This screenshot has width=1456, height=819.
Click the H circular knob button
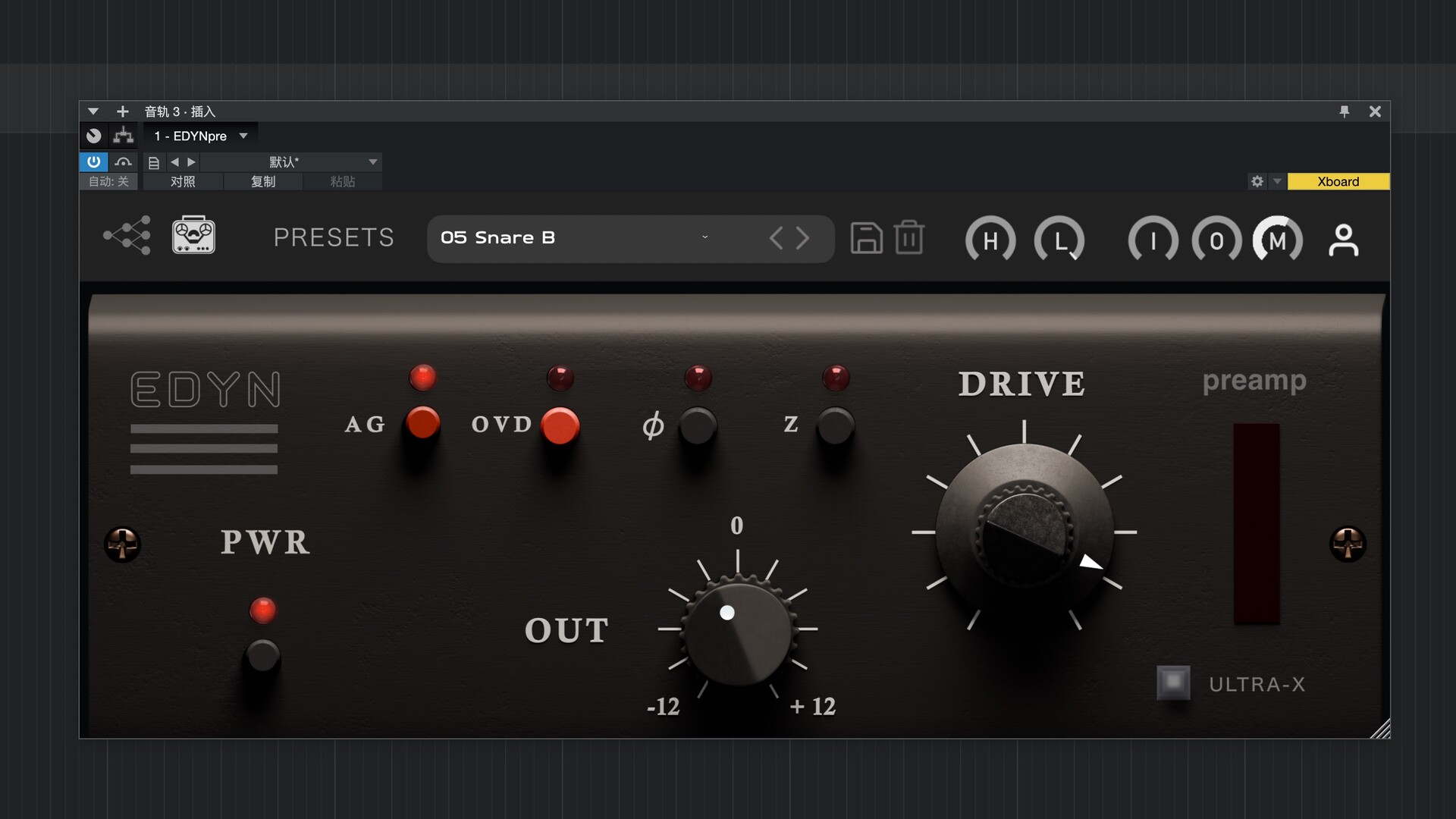coord(990,240)
